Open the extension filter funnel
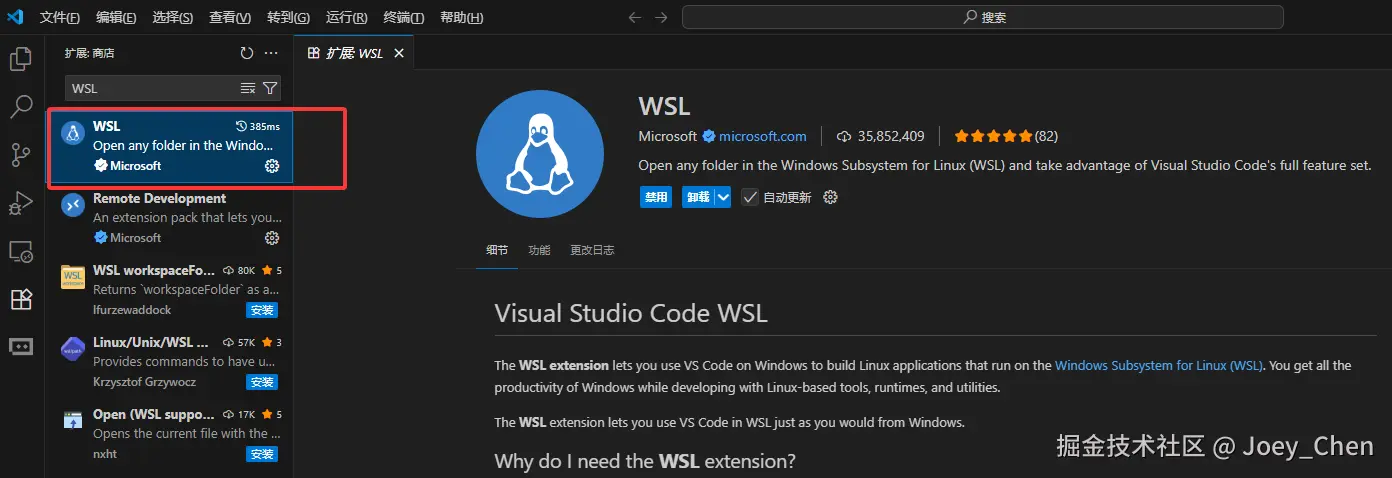Image resolution: width=1392 pixels, height=478 pixels. (x=269, y=88)
